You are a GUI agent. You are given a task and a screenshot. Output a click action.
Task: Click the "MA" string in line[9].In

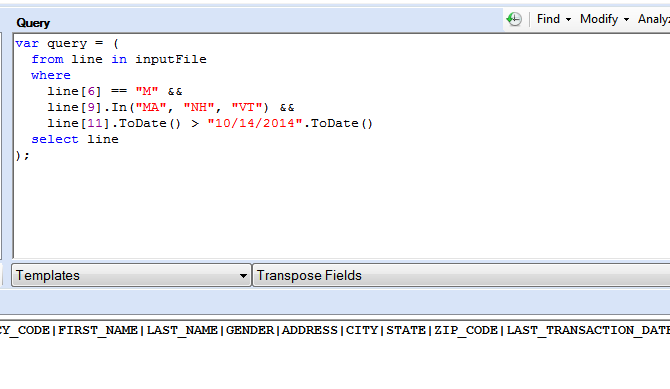(x=151, y=107)
